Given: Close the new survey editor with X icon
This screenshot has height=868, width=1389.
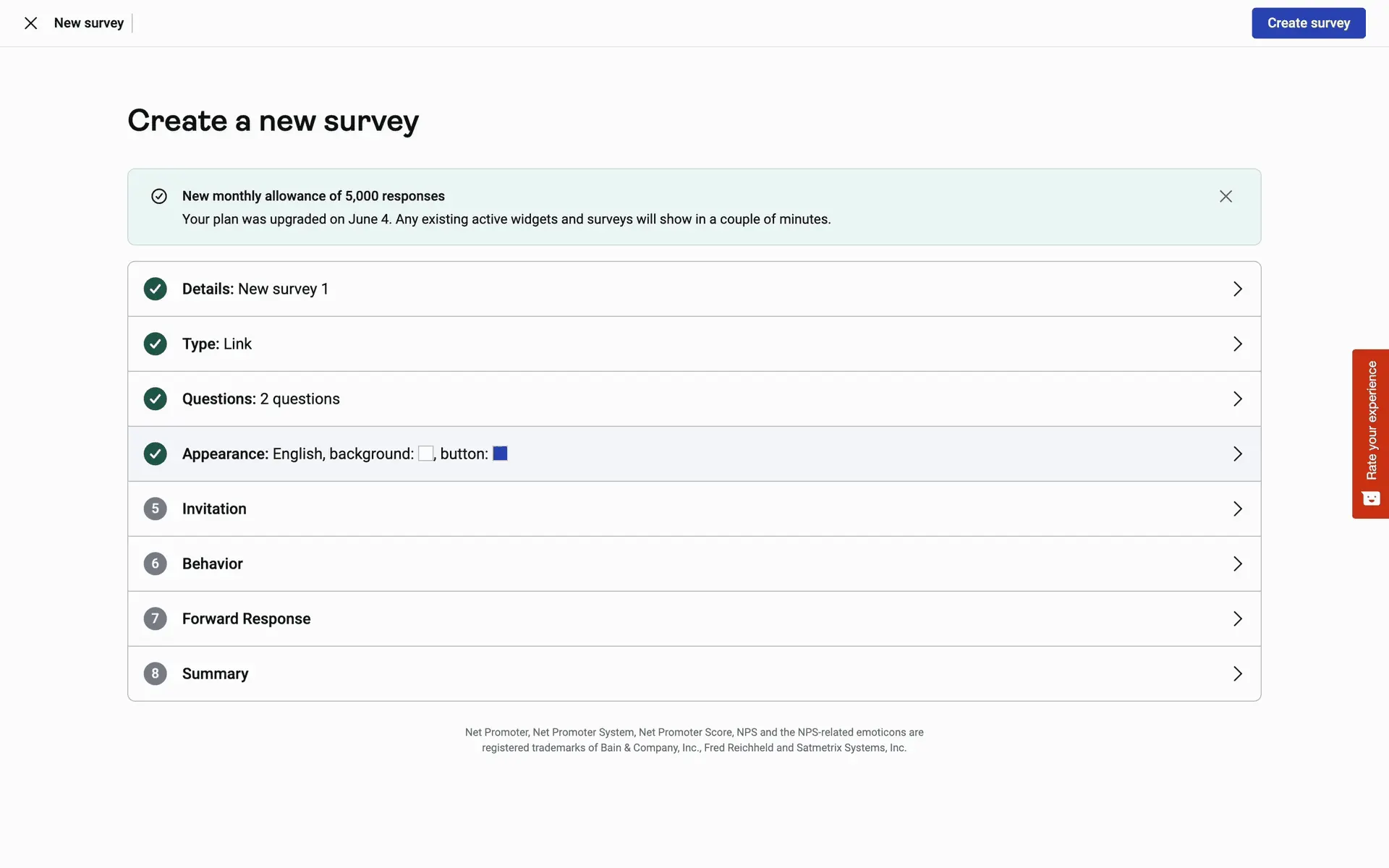Looking at the screenshot, I should 30,23.
